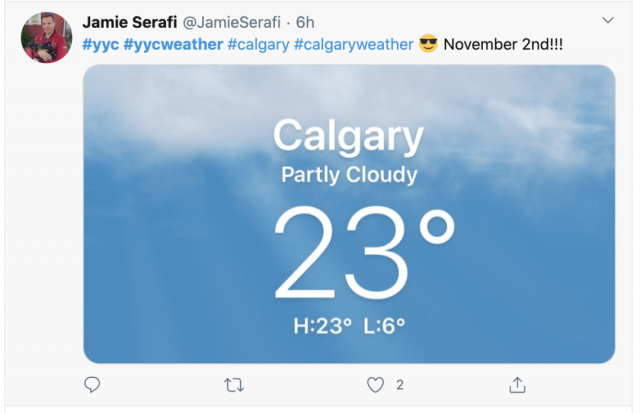Click the sunglasses emoji in the tweet
Screen dimensions: 640x413
(428, 43)
